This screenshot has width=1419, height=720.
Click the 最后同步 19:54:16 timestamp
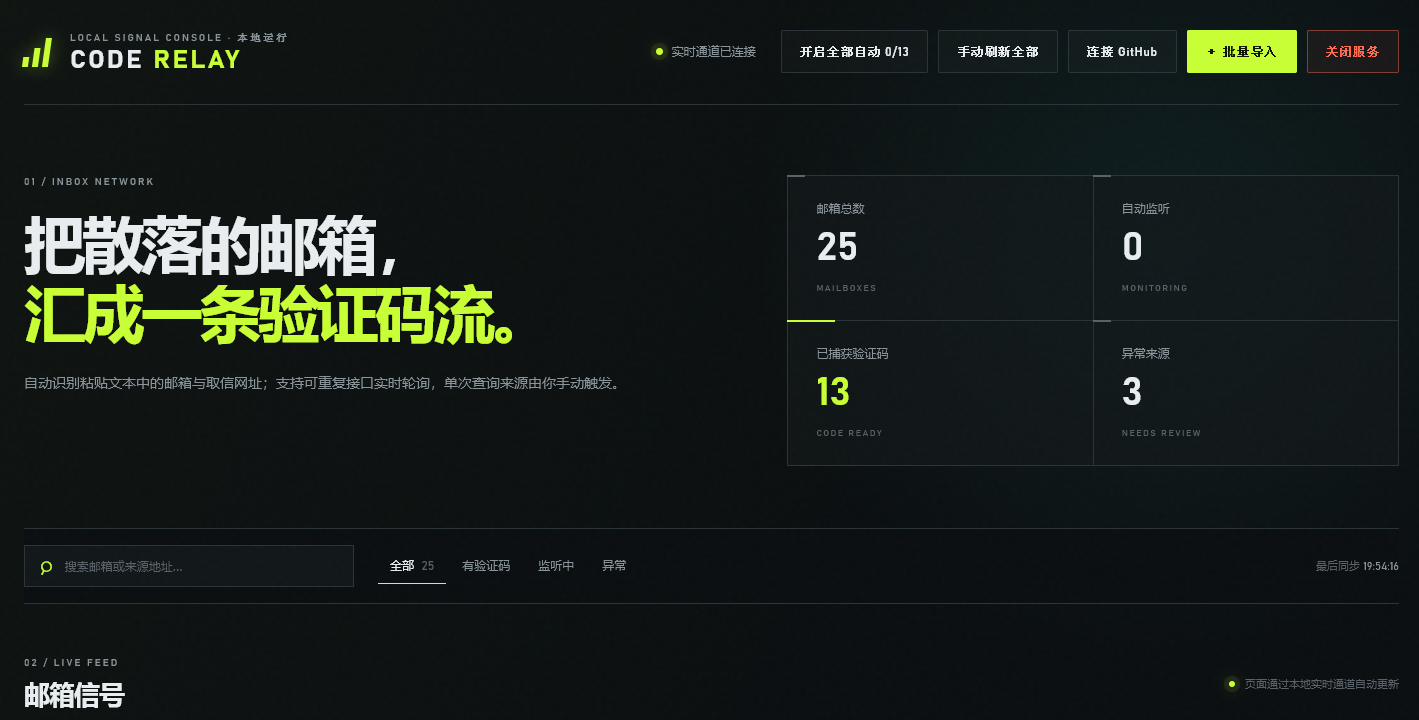[1357, 566]
